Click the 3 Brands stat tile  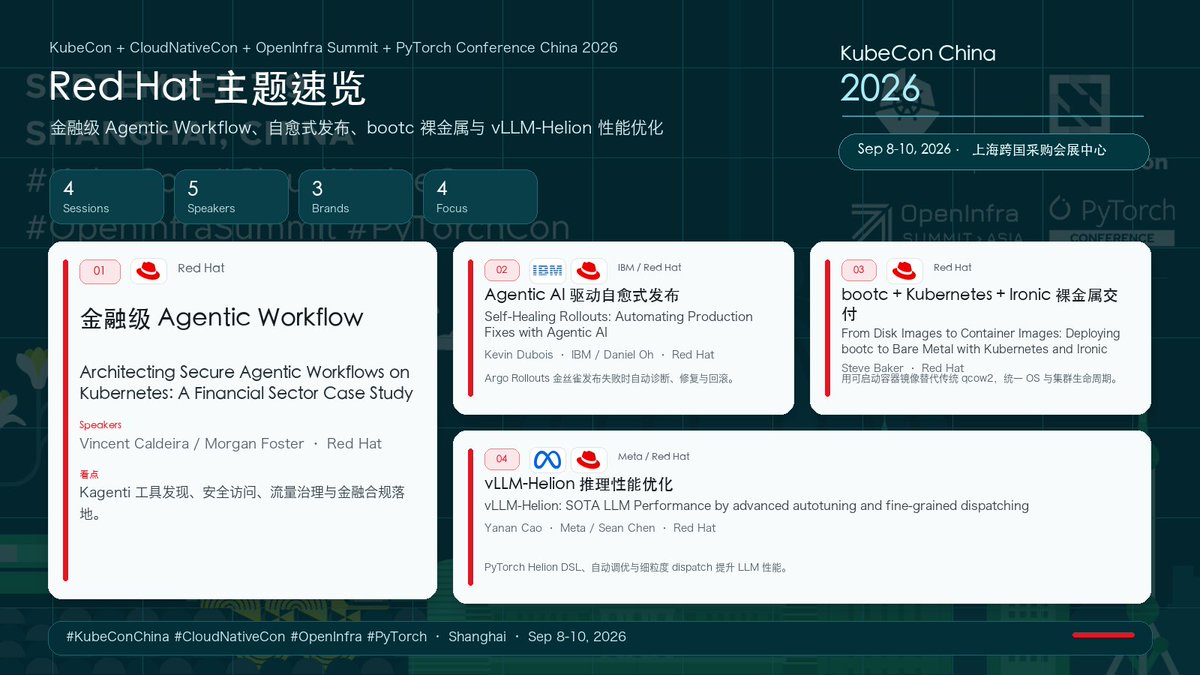point(355,197)
